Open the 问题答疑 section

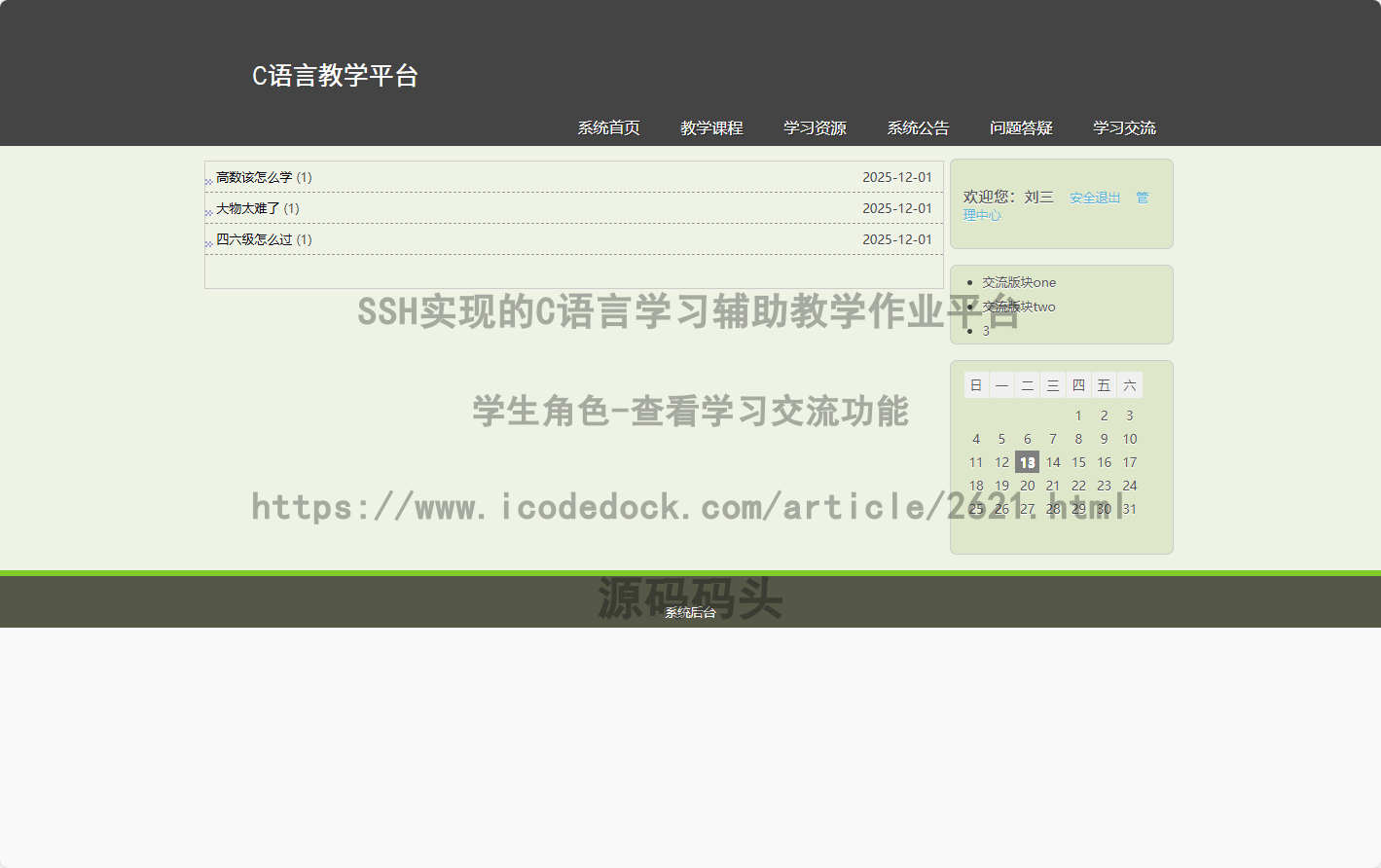tap(1021, 127)
